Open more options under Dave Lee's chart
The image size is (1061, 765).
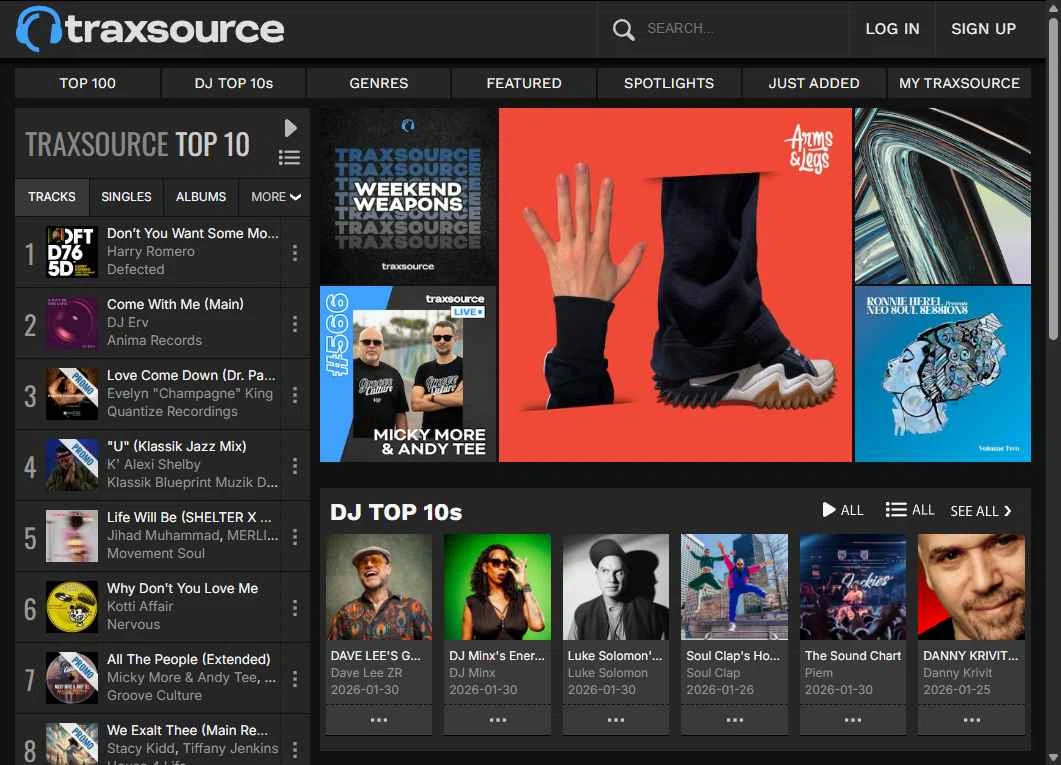tap(379, 720)
